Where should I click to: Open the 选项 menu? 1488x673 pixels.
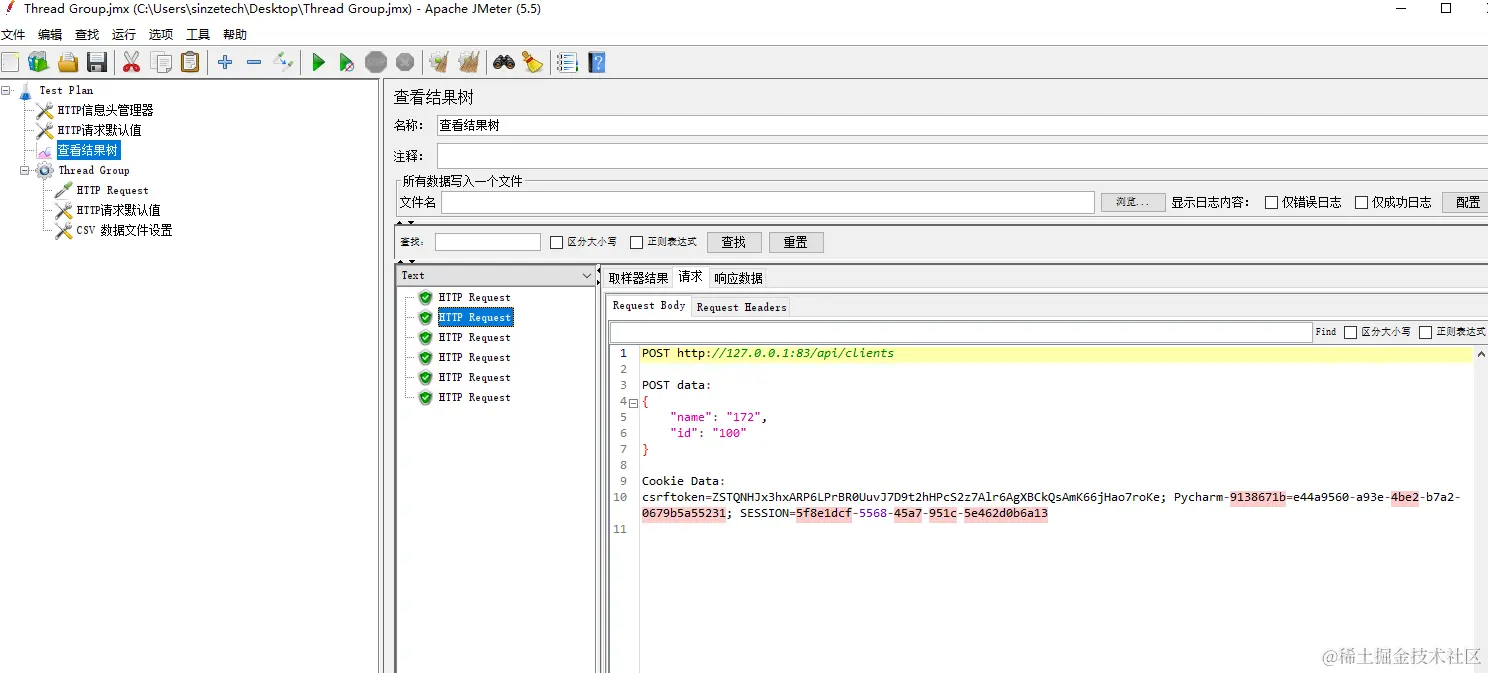pyautogui.click(x=161, y=34)
